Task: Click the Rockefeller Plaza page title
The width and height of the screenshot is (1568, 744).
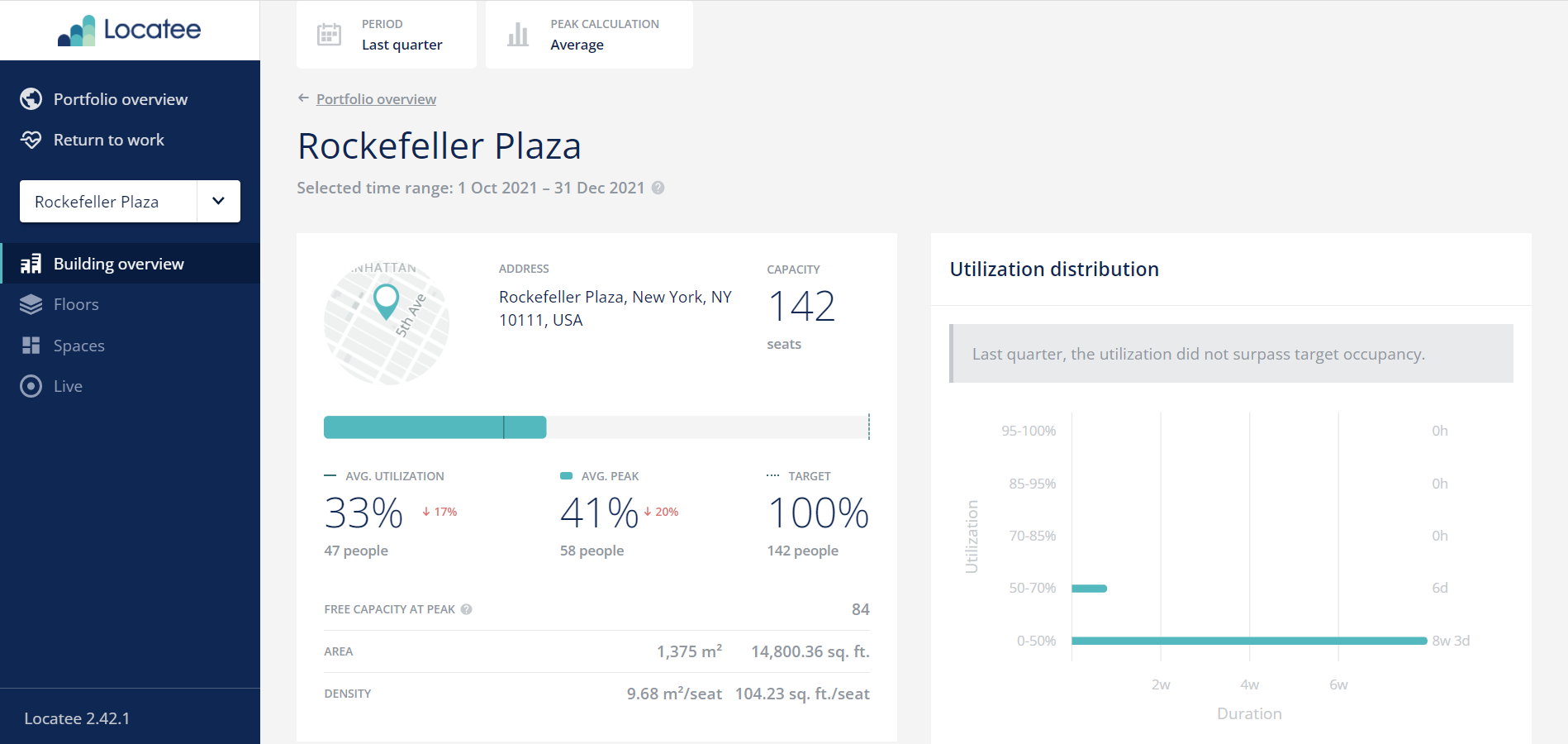Action: pyautogui.click(x=440, y=146)
